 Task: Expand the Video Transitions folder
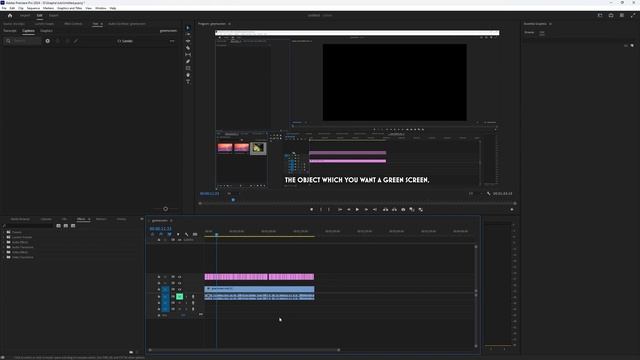pos(4,257)
